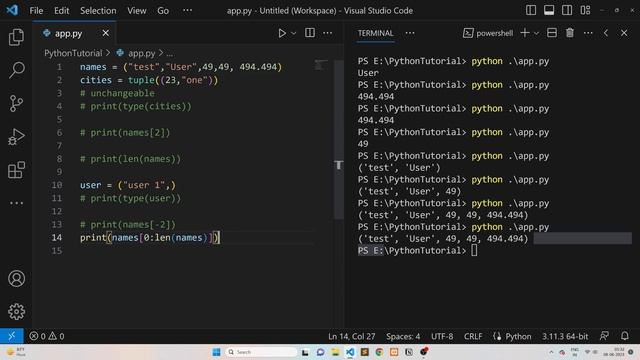Viewport: 640px width, 360px height.
Task: Toggle the secondary side bar layout icon
Action: pos(567,10)
